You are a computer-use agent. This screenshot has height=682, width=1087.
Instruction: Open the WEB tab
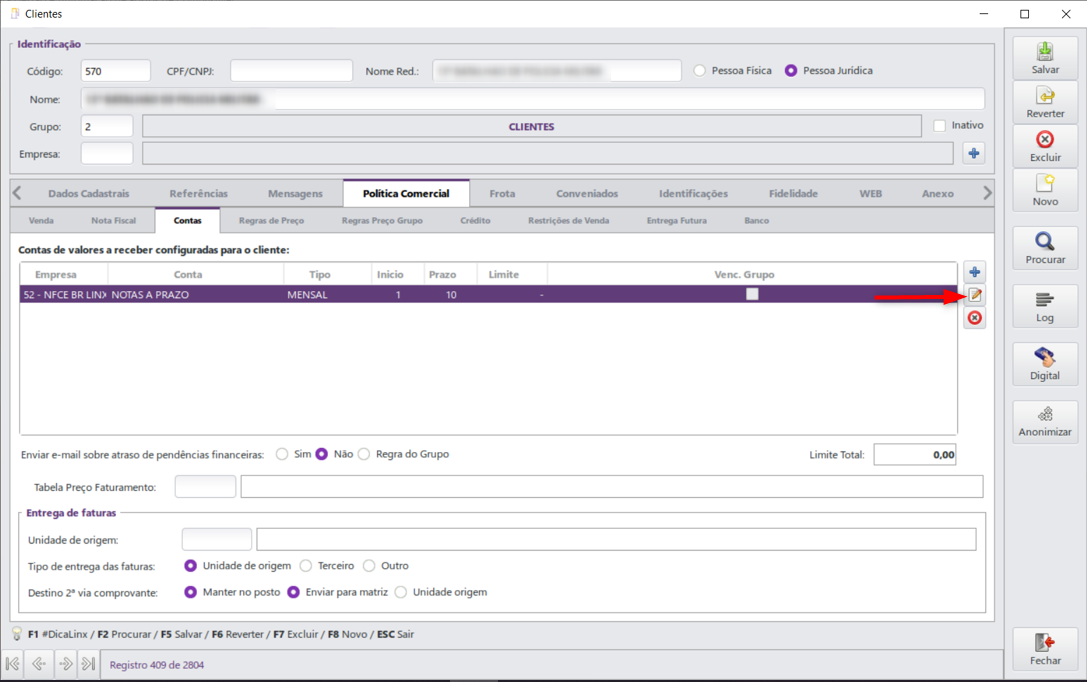[x=871, y=193]
